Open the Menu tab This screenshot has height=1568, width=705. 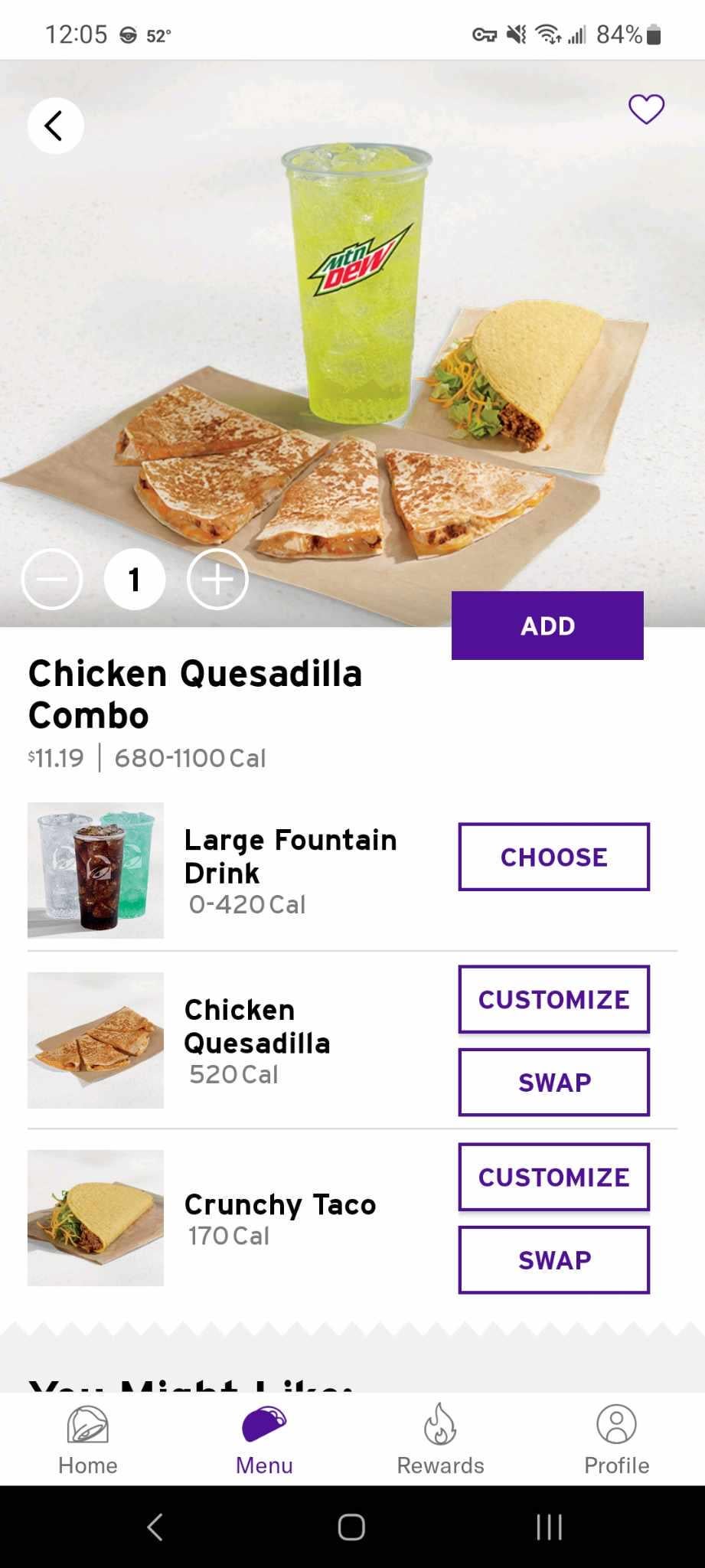[x=264, y=1439]
